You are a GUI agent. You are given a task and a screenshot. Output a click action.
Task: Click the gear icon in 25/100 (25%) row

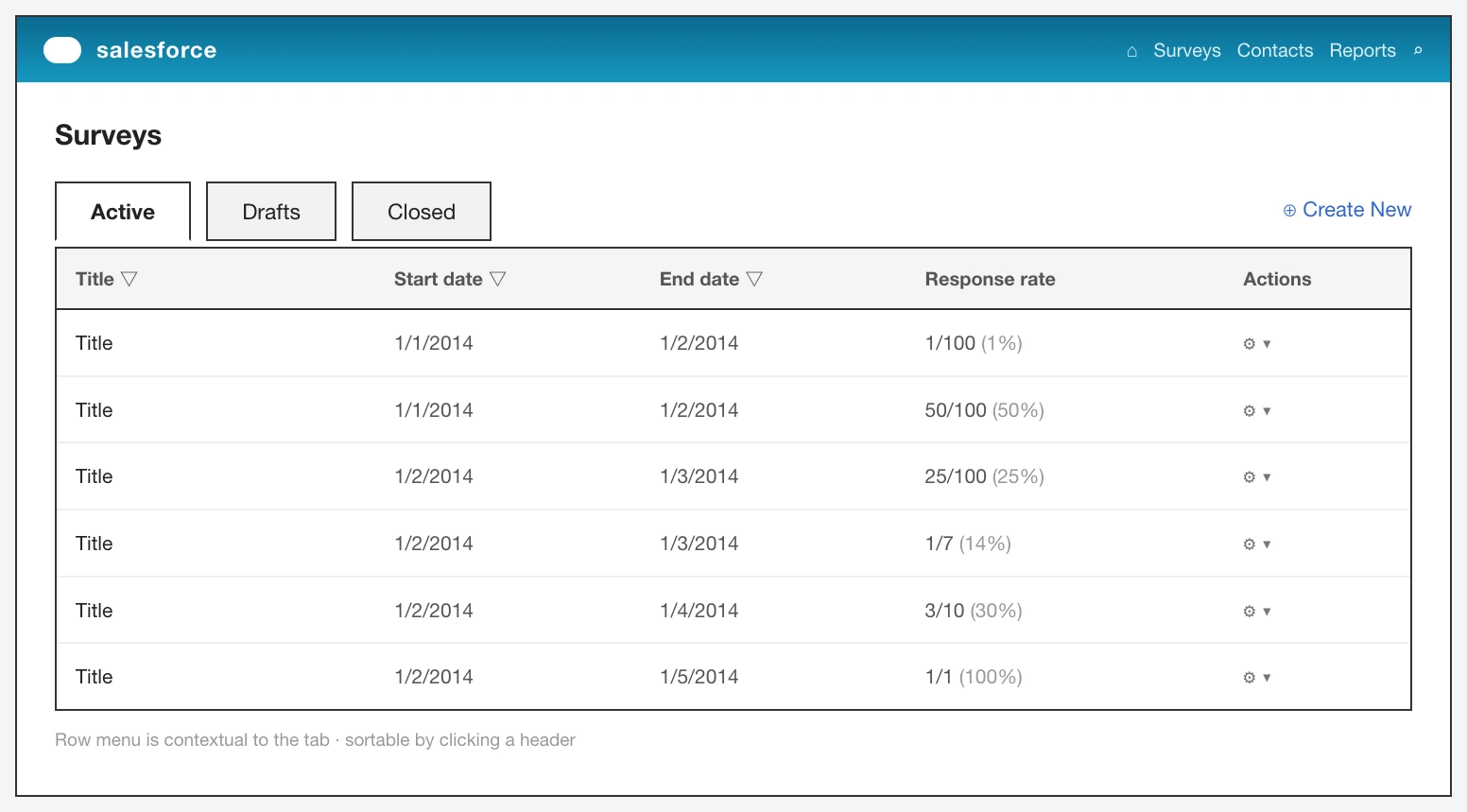pos(1249,477)
